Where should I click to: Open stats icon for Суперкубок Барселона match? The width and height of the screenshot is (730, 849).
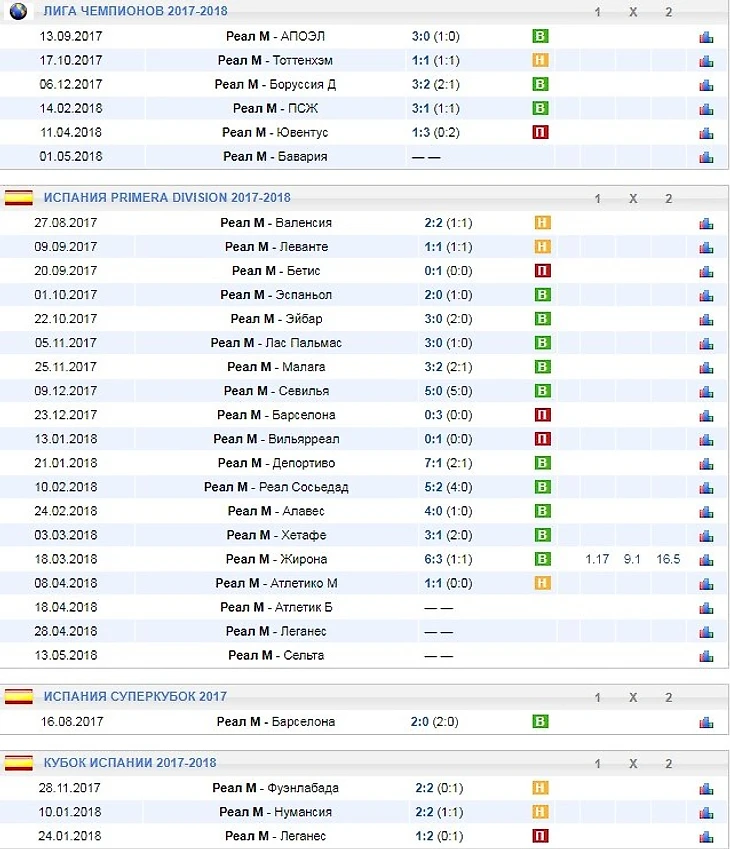(x=706, y=722)
